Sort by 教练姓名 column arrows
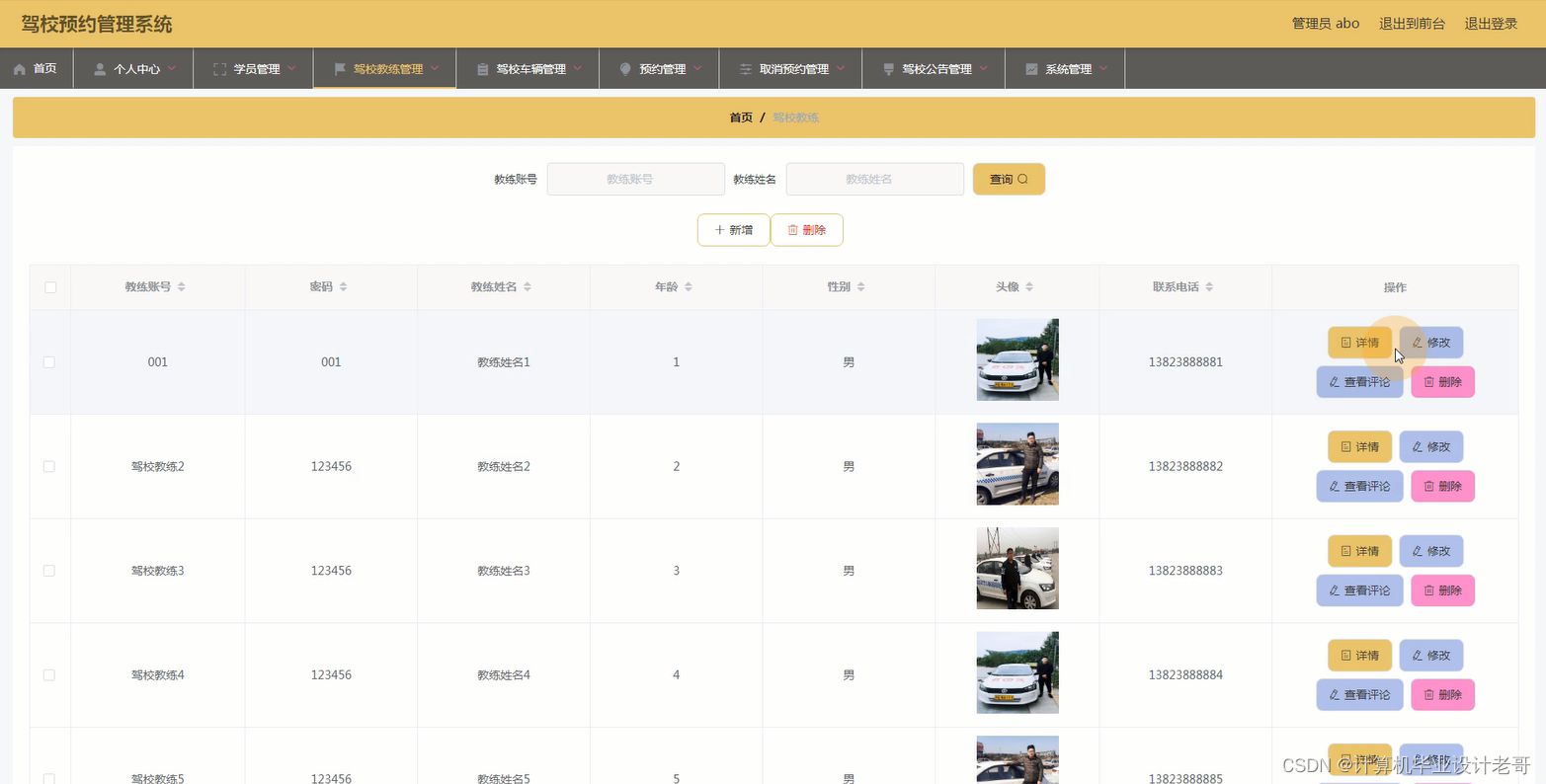Viewport: 1546px width, 784px height. click(x=528, y=286)
